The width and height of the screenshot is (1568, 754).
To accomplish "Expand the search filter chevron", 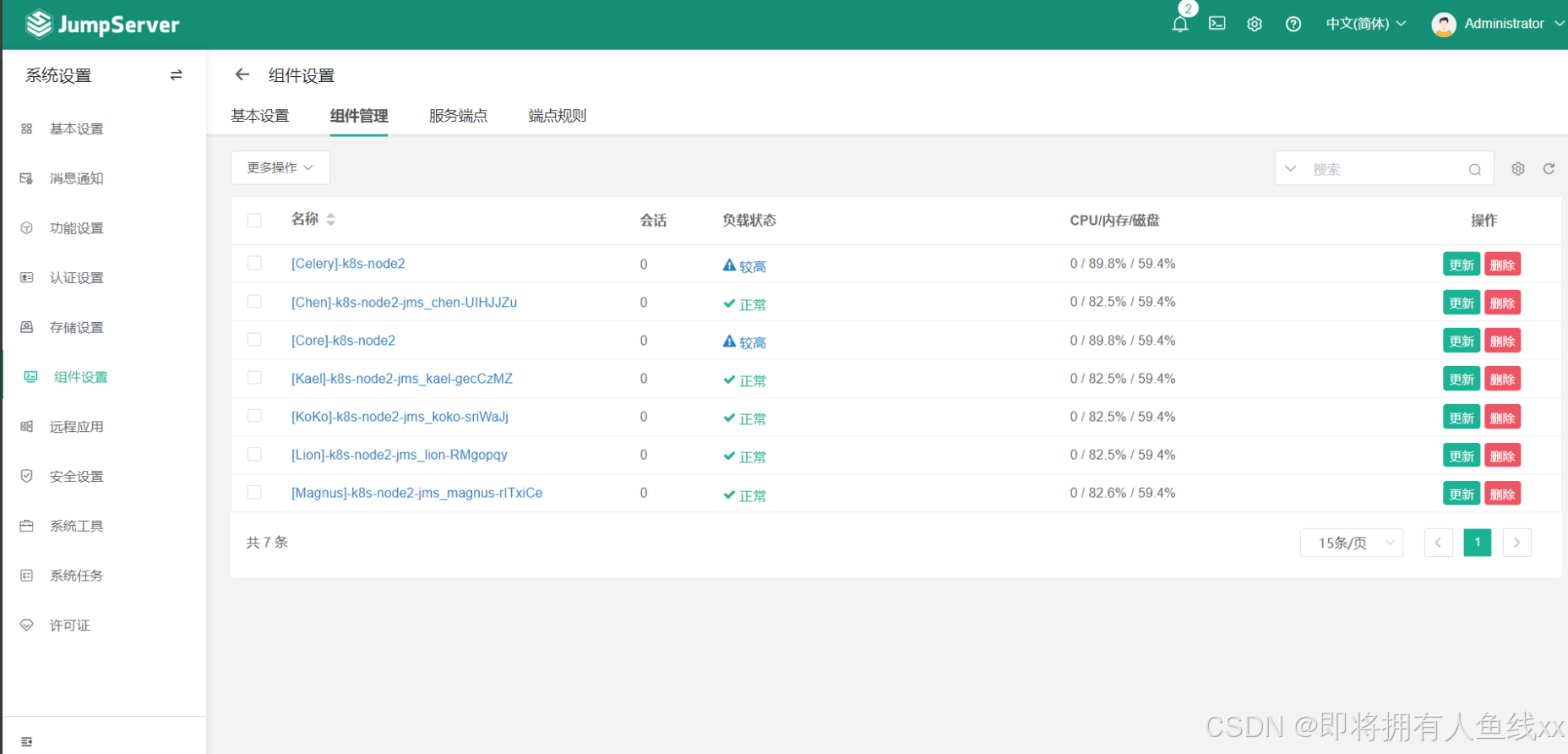I will tap(1290, 168).
